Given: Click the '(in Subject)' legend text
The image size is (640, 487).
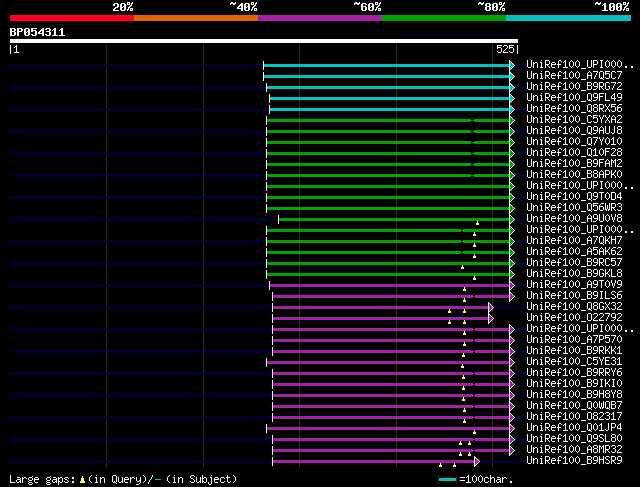Looking at the screenshot, I should pos(201,479).
